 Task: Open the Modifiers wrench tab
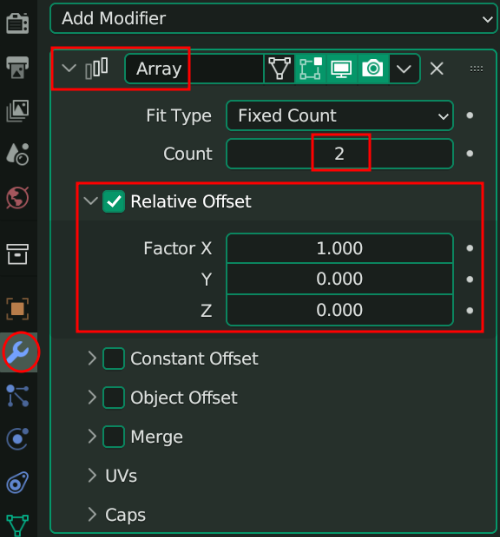tap(18, 352)
